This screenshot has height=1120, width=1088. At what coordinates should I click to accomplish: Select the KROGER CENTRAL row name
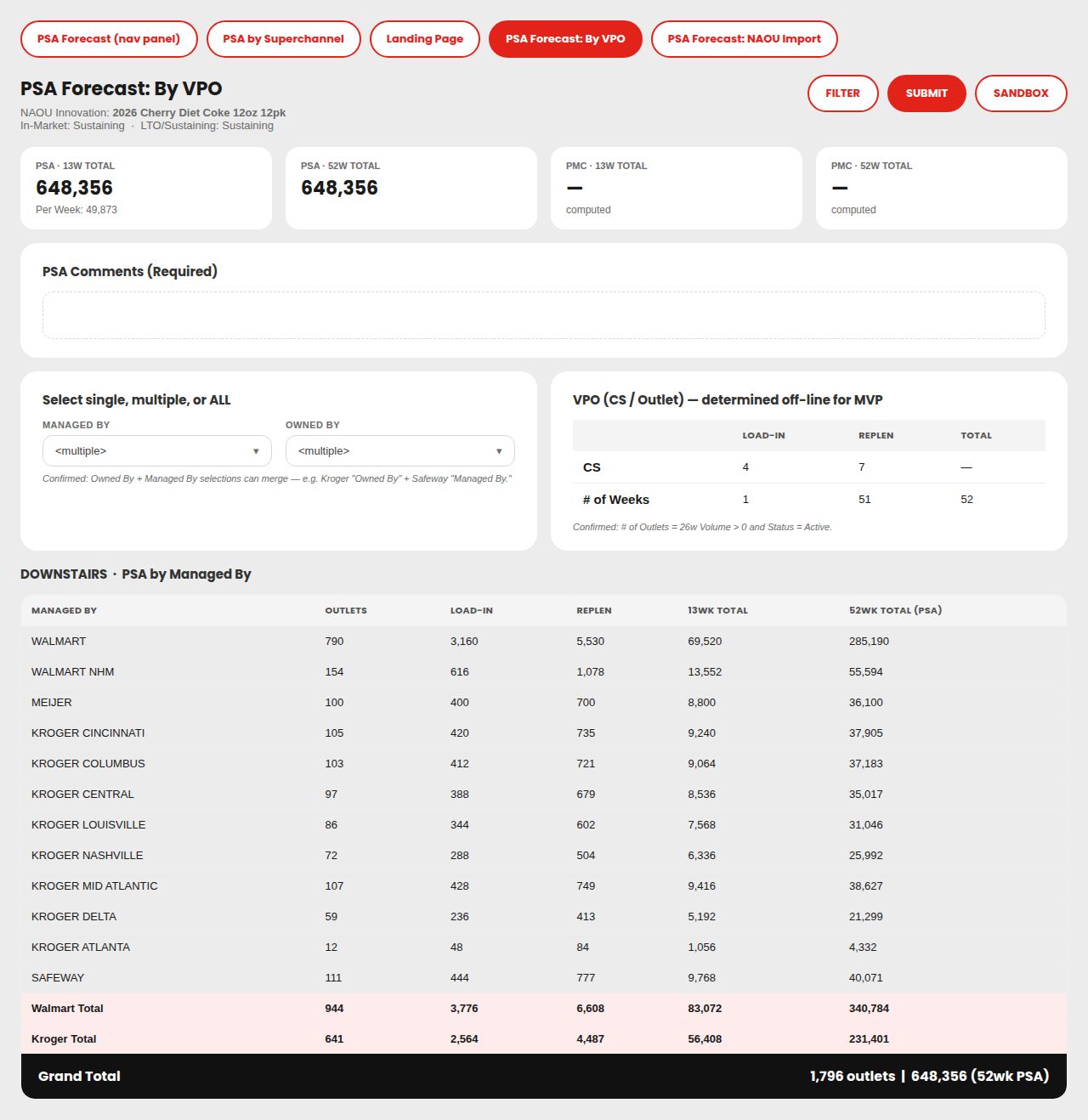(x=82, y=795)
